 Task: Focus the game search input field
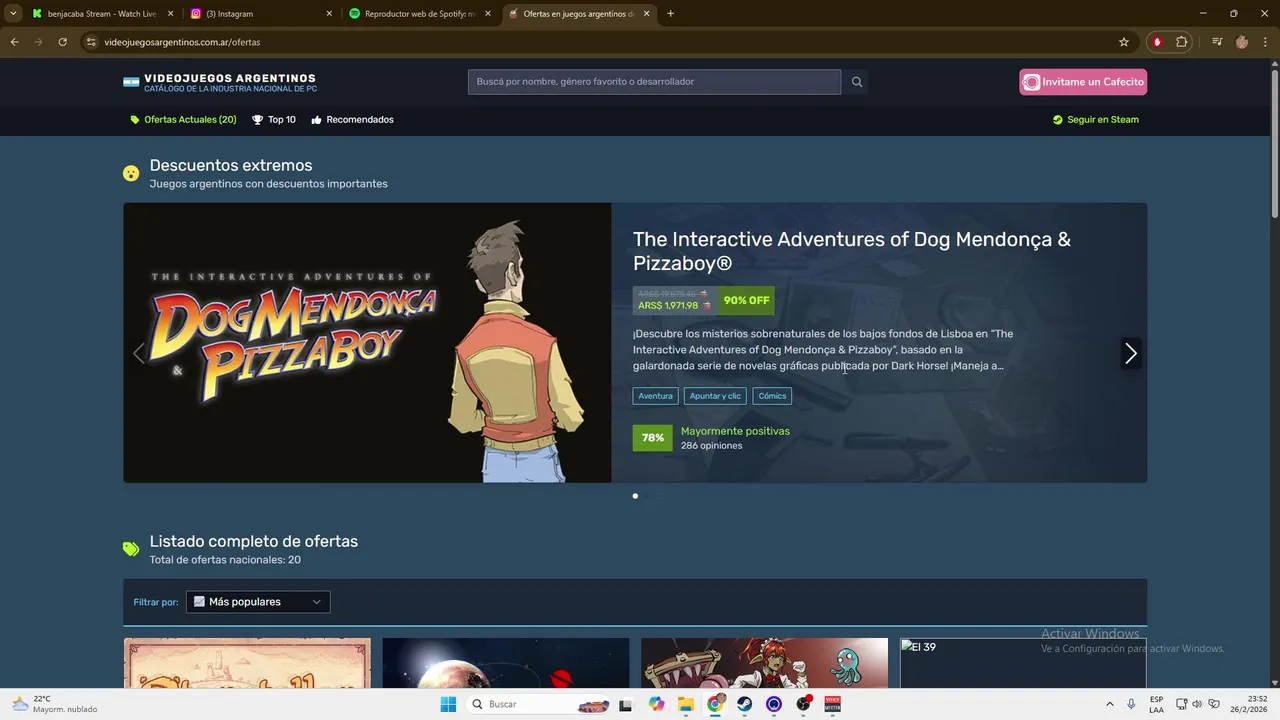click(x=654, y=82)
